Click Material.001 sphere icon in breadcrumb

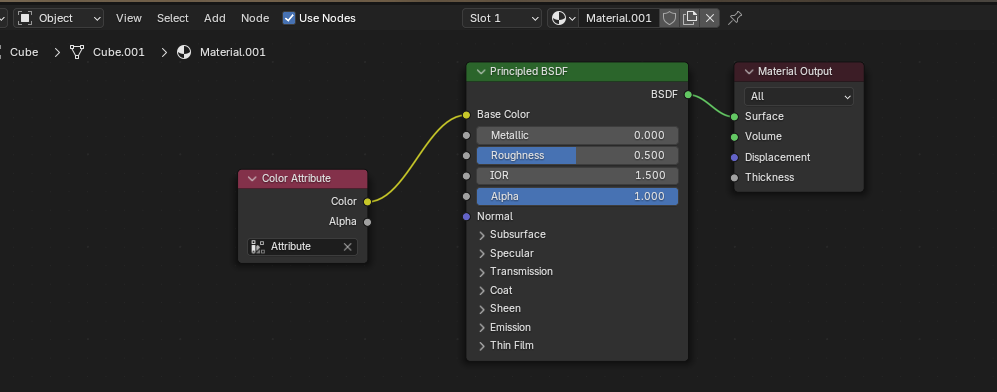click(x=184, y=52)
